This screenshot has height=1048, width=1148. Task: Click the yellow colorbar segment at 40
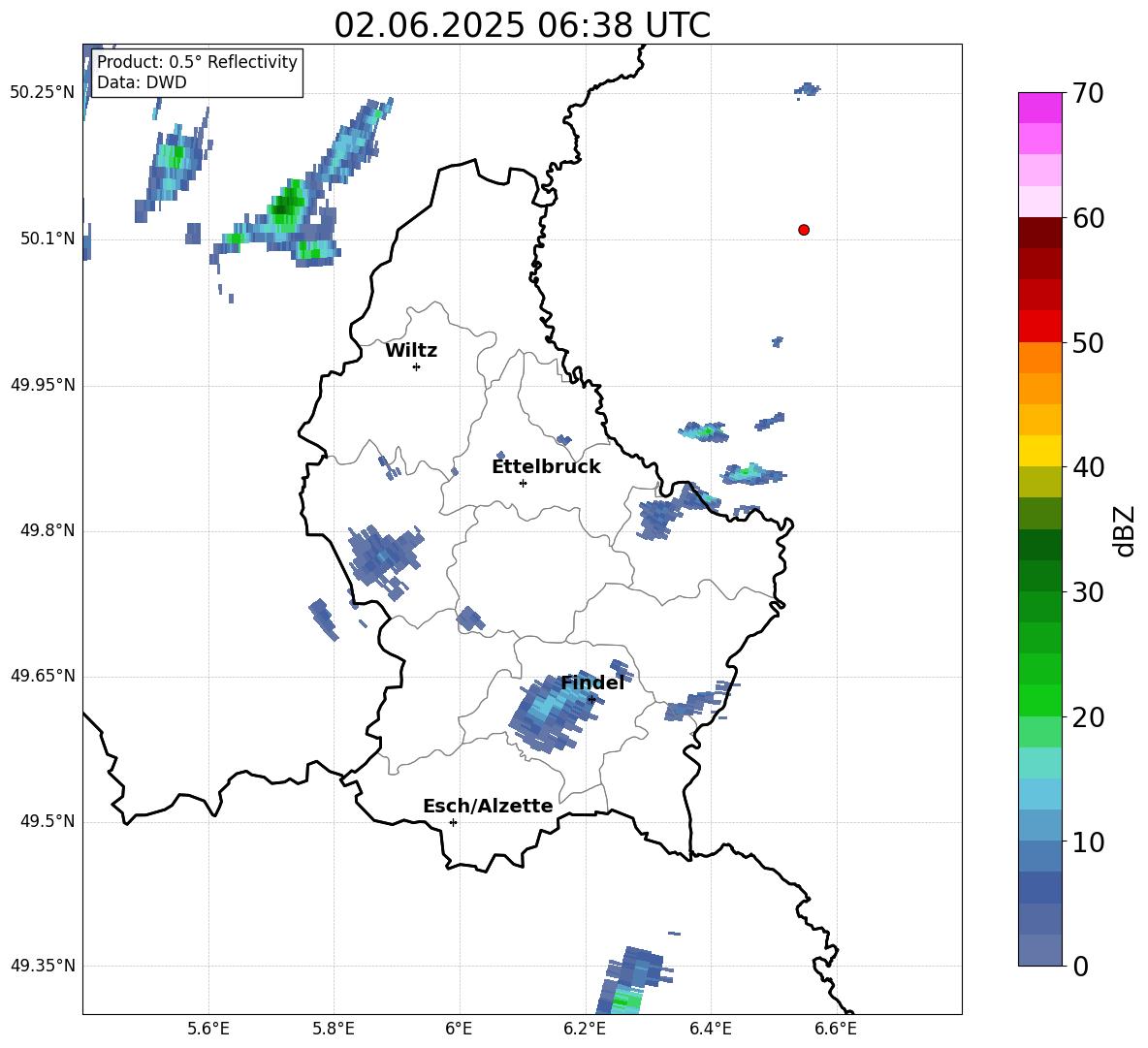point(1039,451)
